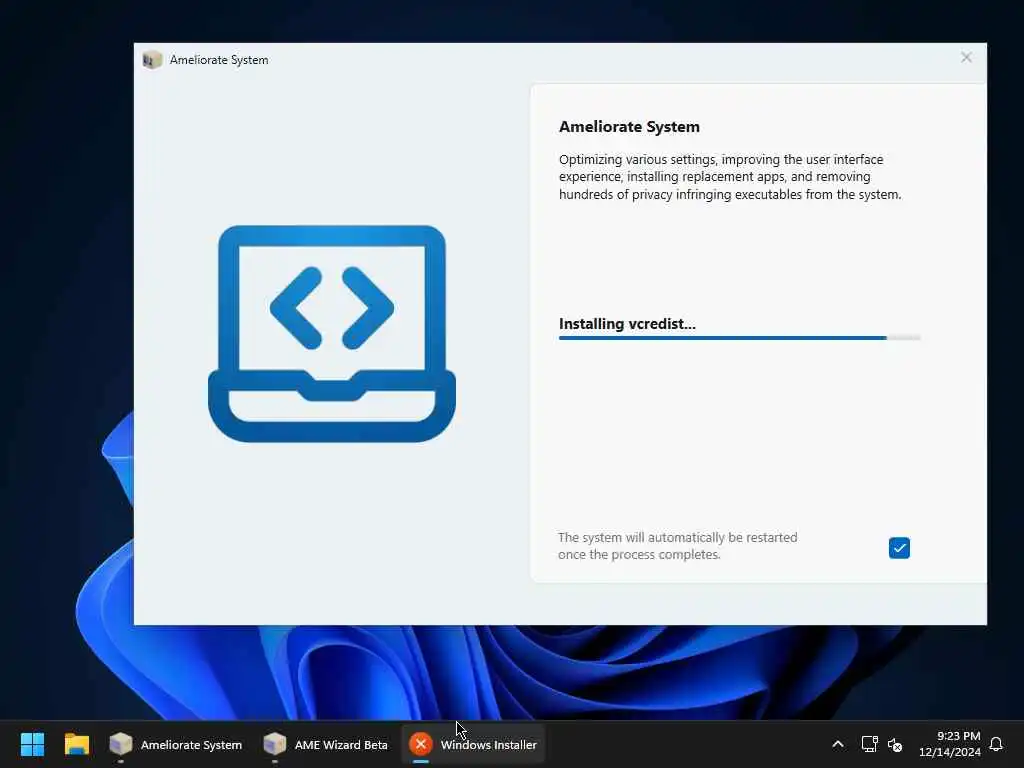Image resolution: width=1024 pixels, height=768 pixels.
Task: Click the automatic restart description text
Action: 677,546
